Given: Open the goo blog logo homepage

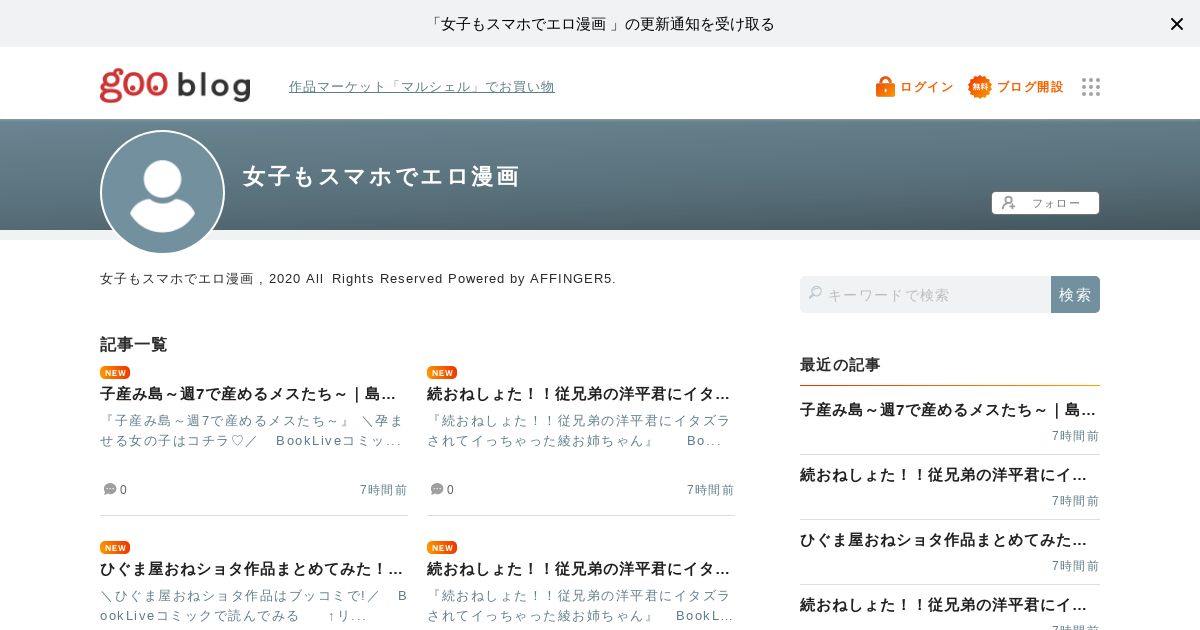Looking at the screenshot, I should click(175, 86).
